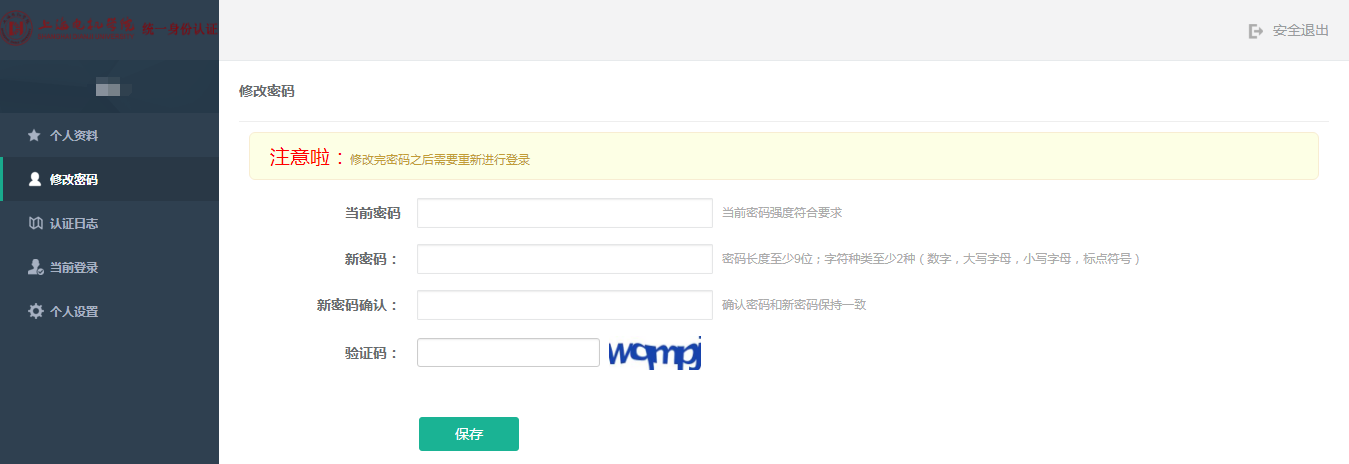Refresh the captcha image by clicking it
Screen dimensions: 1349x464
pos(655,353)
